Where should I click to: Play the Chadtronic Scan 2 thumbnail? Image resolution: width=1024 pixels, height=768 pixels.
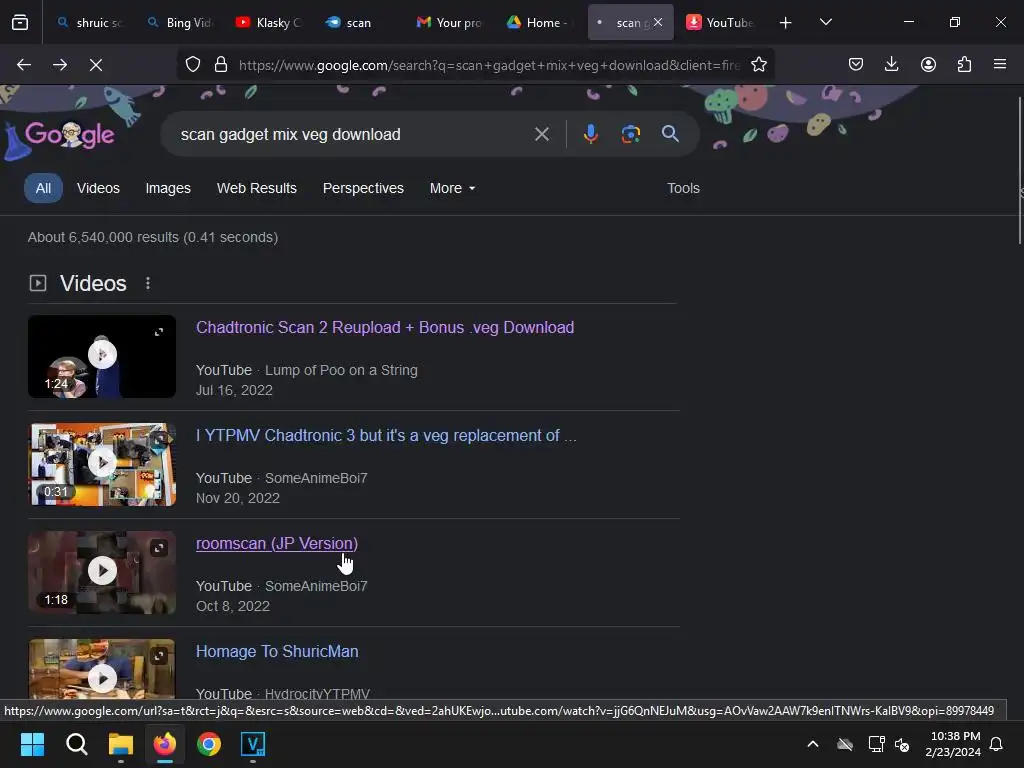[102, 356]
